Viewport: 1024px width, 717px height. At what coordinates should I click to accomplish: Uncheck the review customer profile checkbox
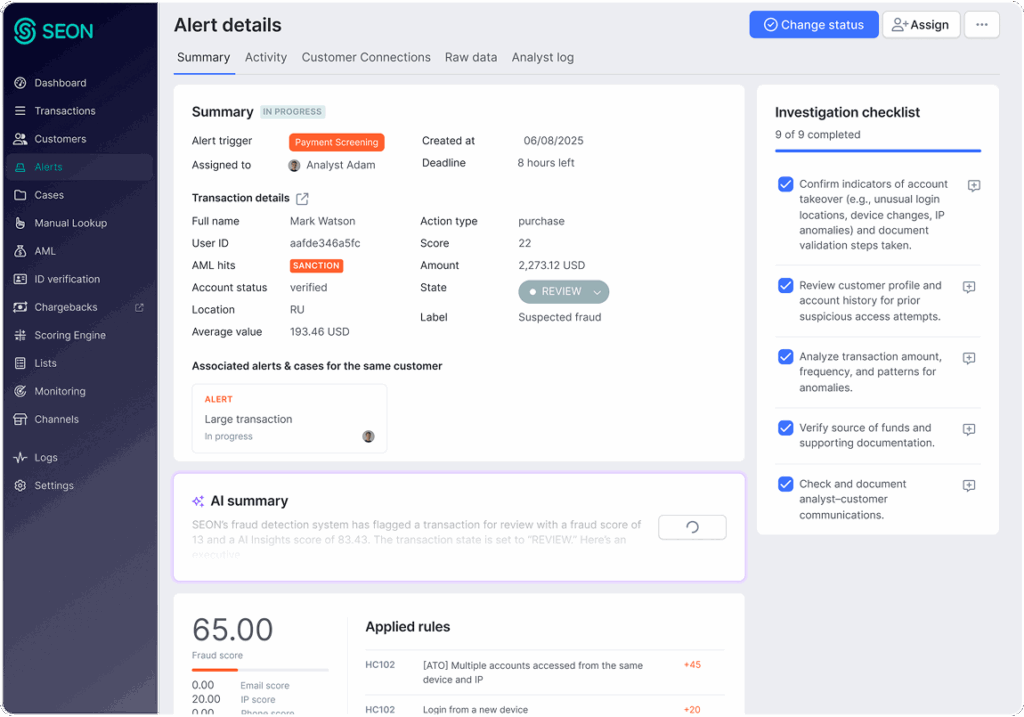785,285
